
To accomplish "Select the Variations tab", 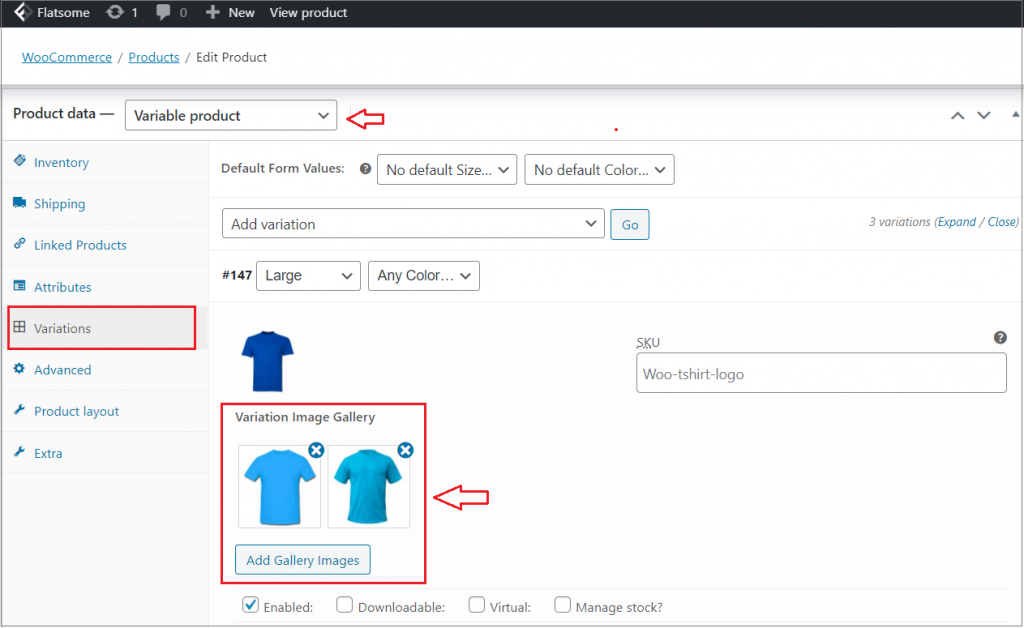I will 105,328.
